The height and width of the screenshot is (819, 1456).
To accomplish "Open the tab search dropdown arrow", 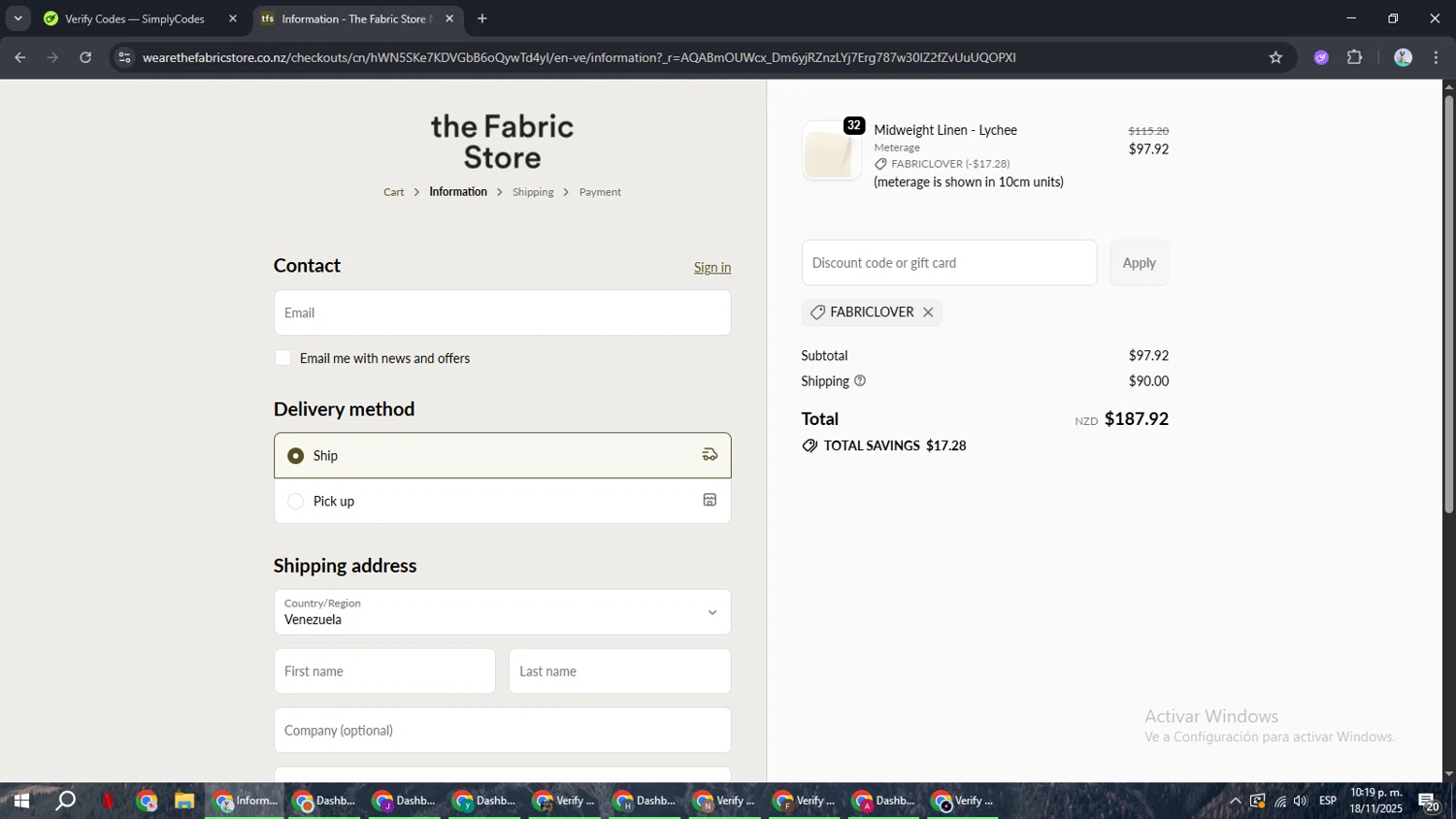I will pos(17,18).
